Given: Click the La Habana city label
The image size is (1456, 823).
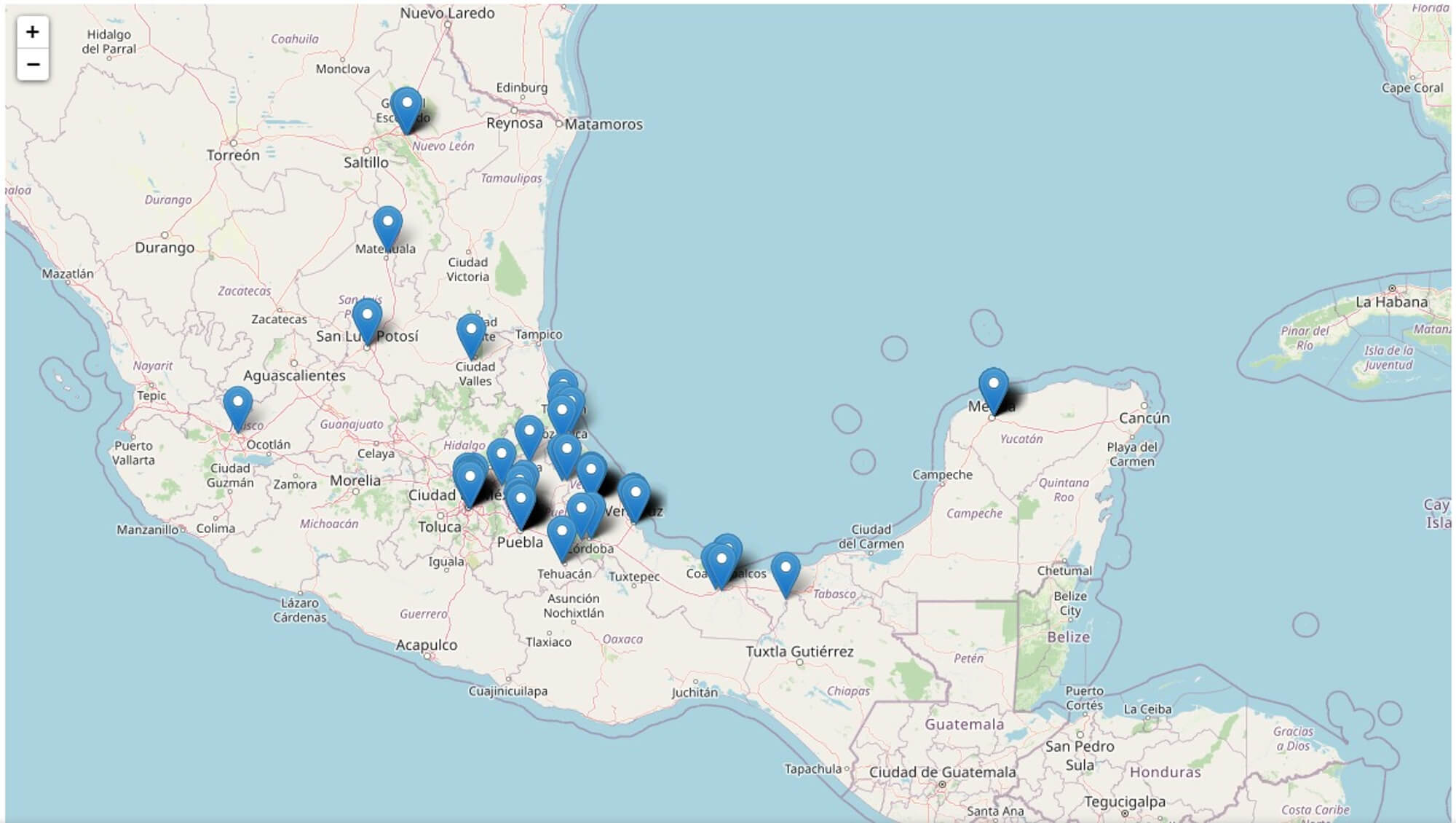Looking at the screenshot, I should pyautogui.click(x=1390, y=302).
